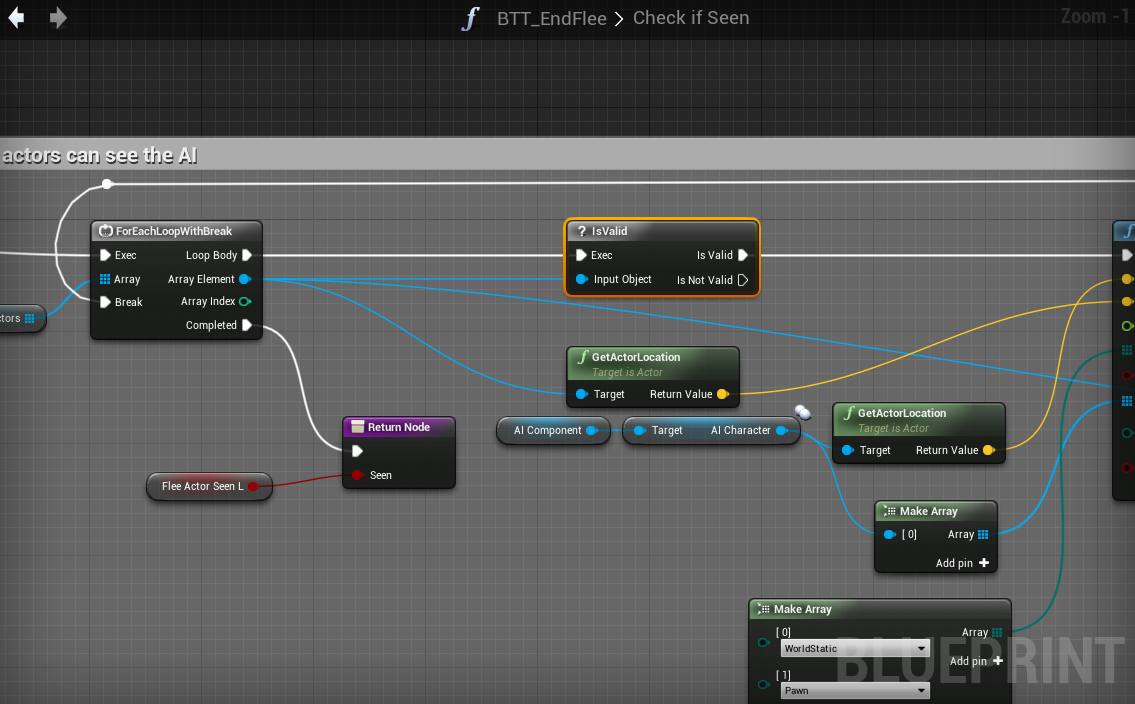Click the Loop Body exec output pin
This screenshot has height=704, width=1135.
(246, 256)
